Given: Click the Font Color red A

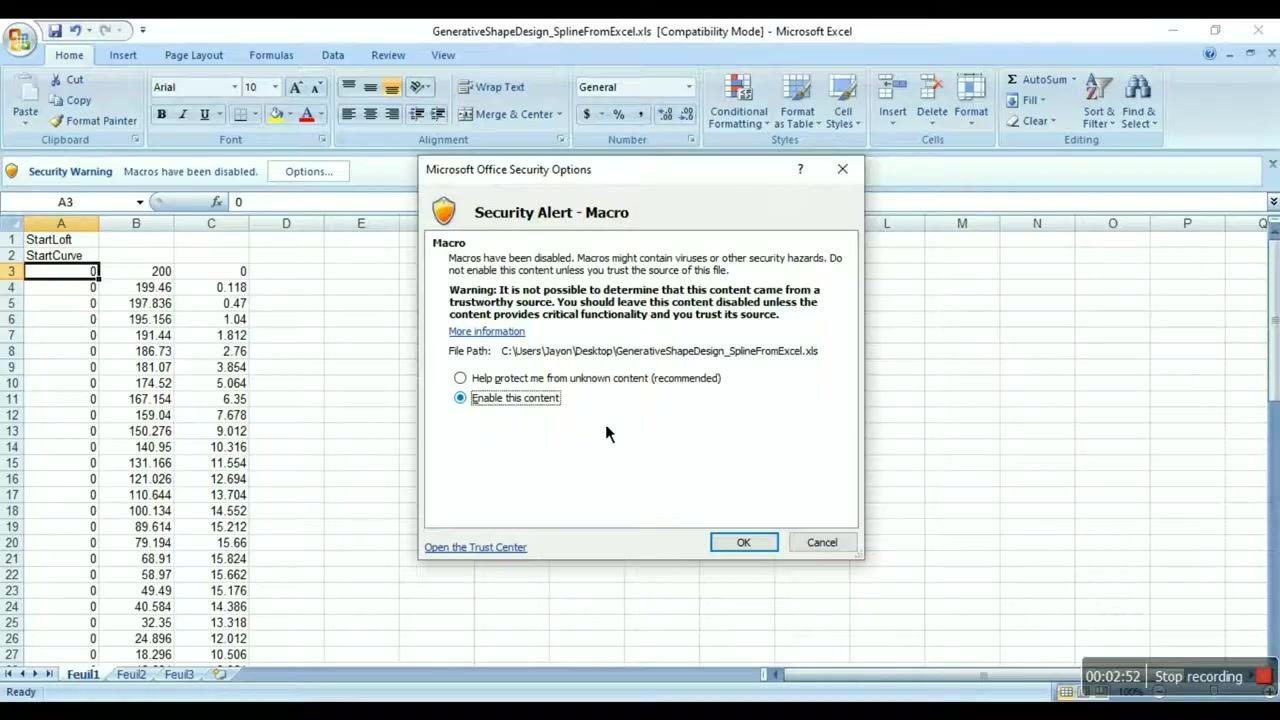Looking at the screenshot, I should pos(307,114).
